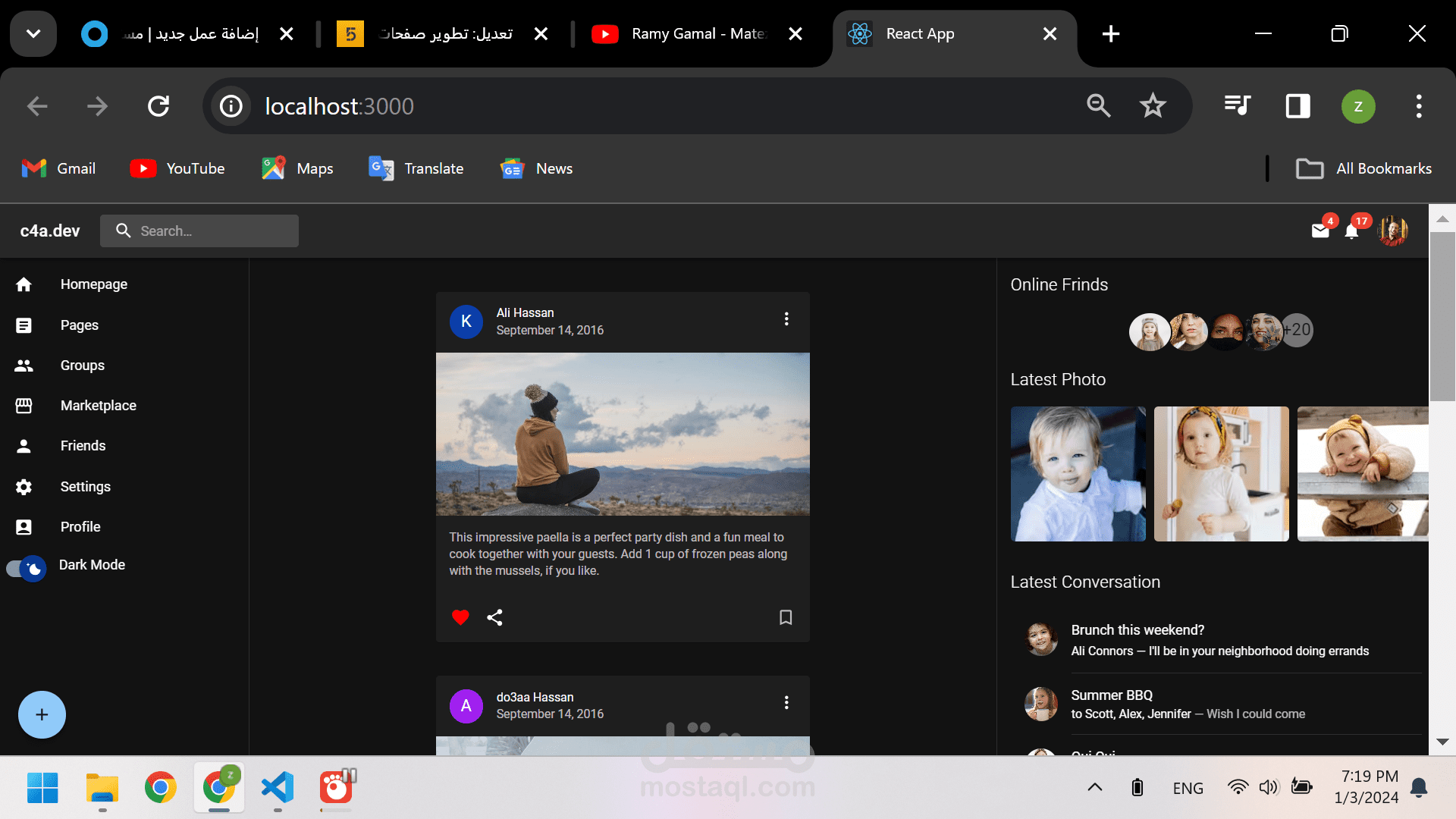This screenshot has height=819, width=1456.
Task: Open messages via the envelope icon
Action: pos(1321,231)
